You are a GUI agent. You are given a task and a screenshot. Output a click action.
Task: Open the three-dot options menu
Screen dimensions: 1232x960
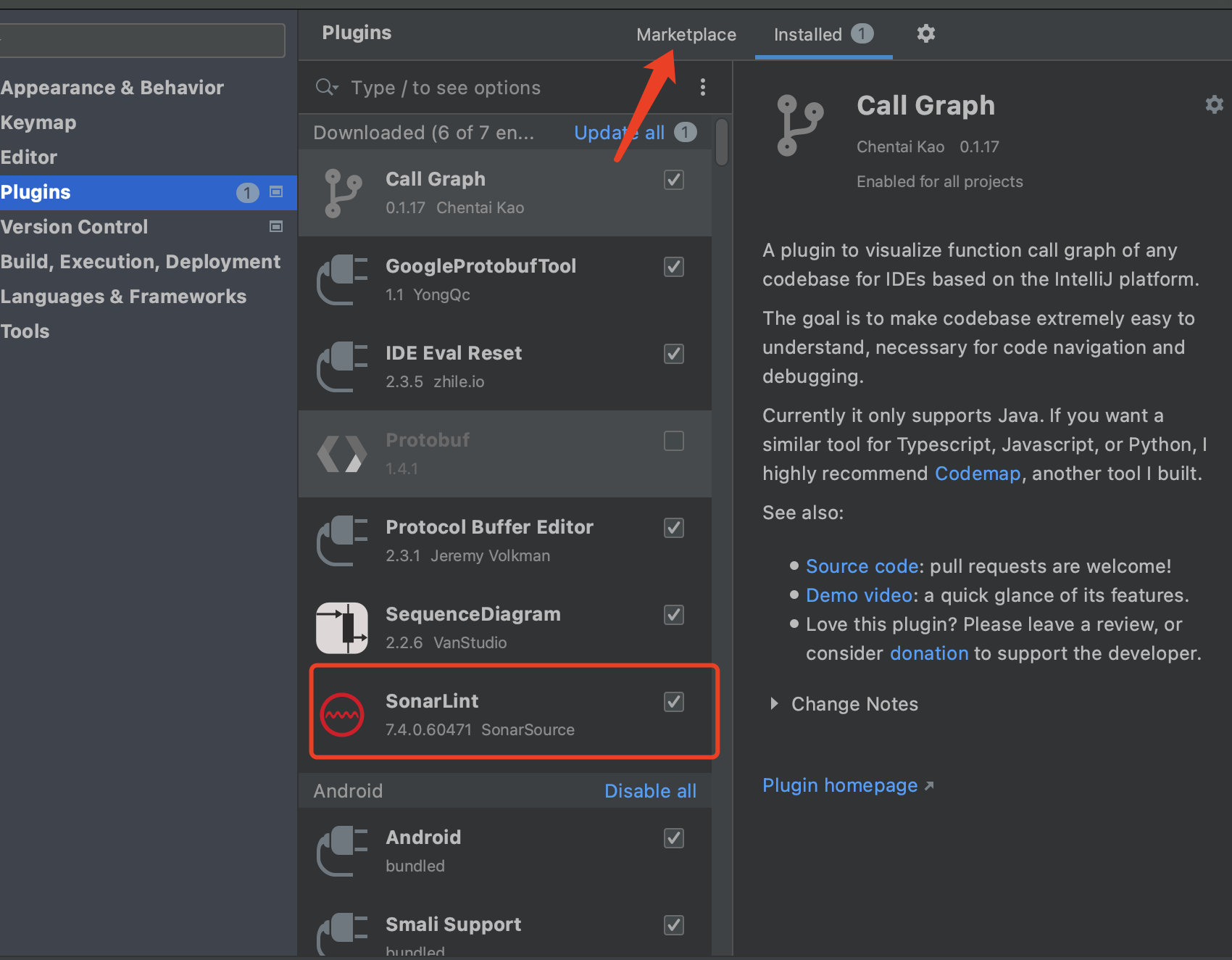(702, 87)
